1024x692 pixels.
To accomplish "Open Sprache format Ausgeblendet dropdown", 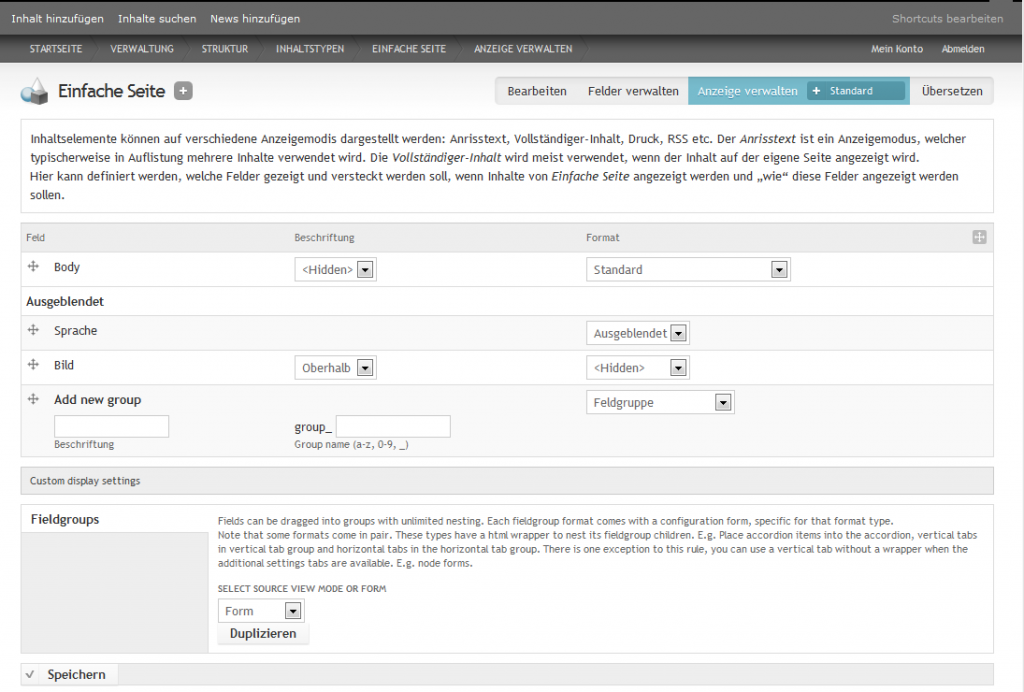I will (637, 333).
